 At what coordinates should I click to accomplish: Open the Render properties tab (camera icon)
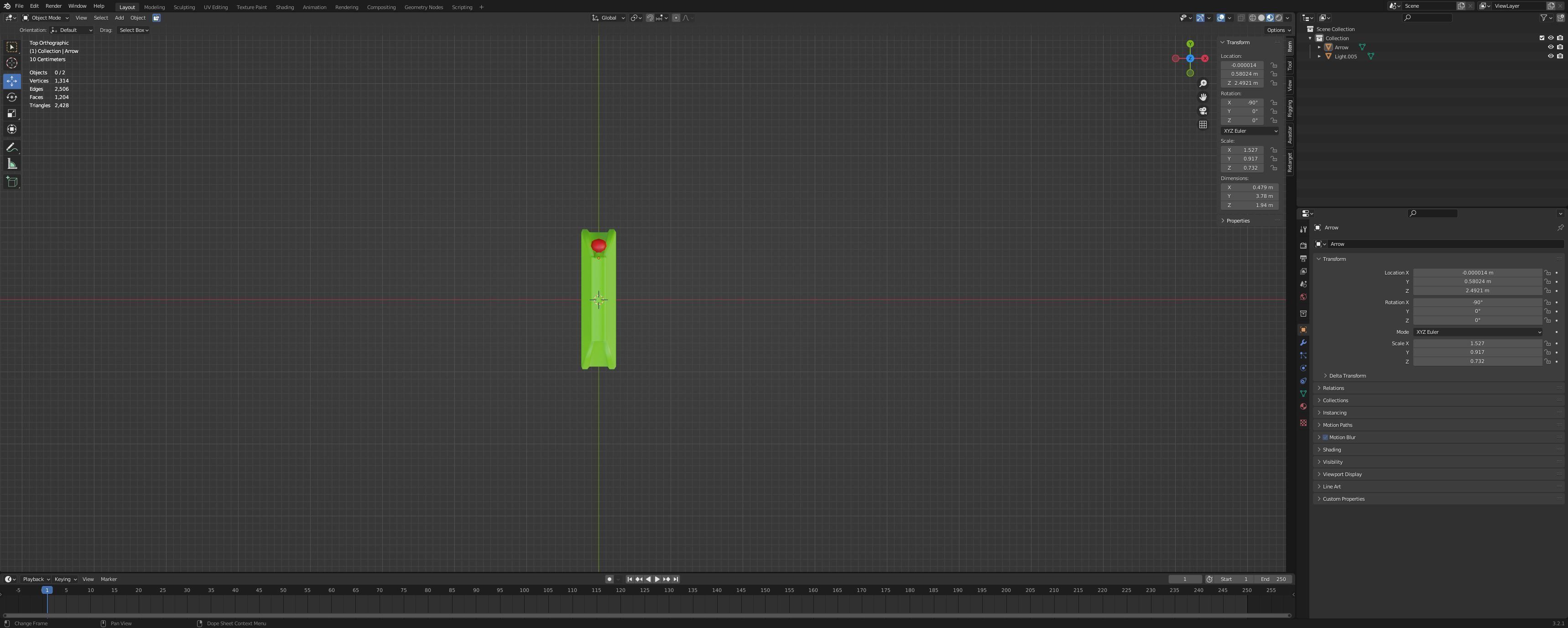(1302, 245)
